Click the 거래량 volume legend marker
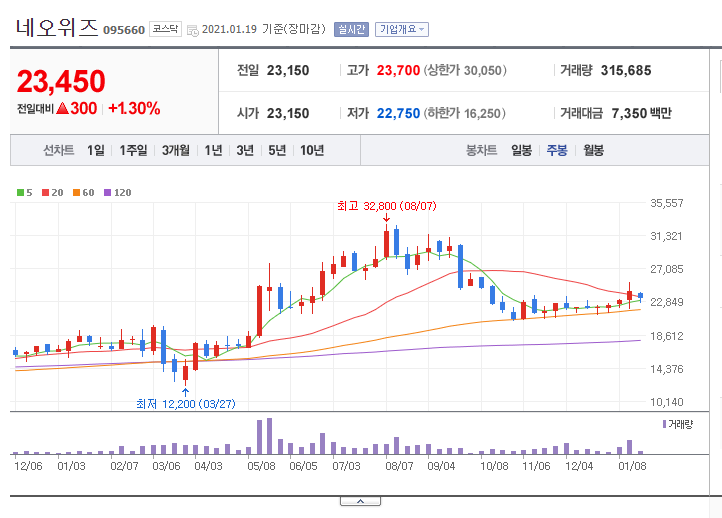Screen dimensions: 722x518 [x=664, y=424]
